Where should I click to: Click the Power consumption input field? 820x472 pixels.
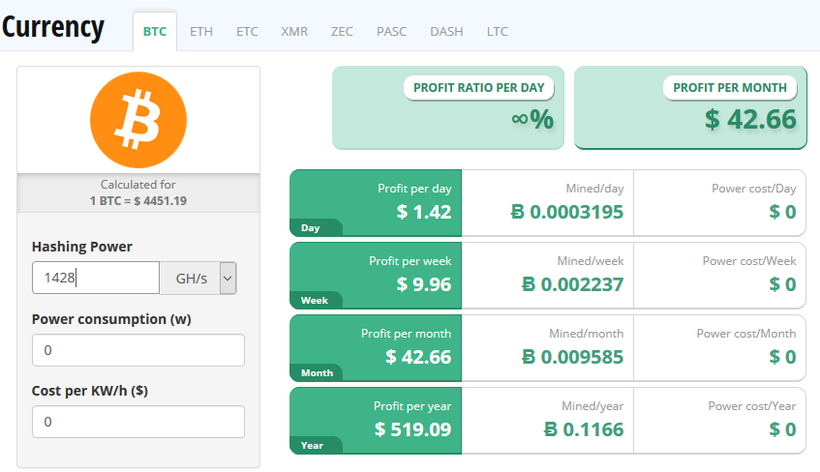point(138,350)
